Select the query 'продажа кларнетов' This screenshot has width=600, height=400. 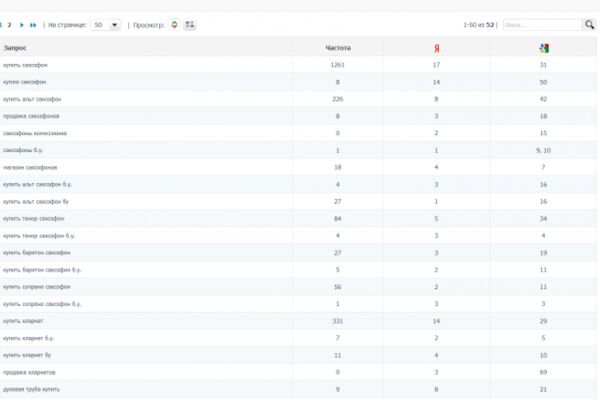click(29, 372)
